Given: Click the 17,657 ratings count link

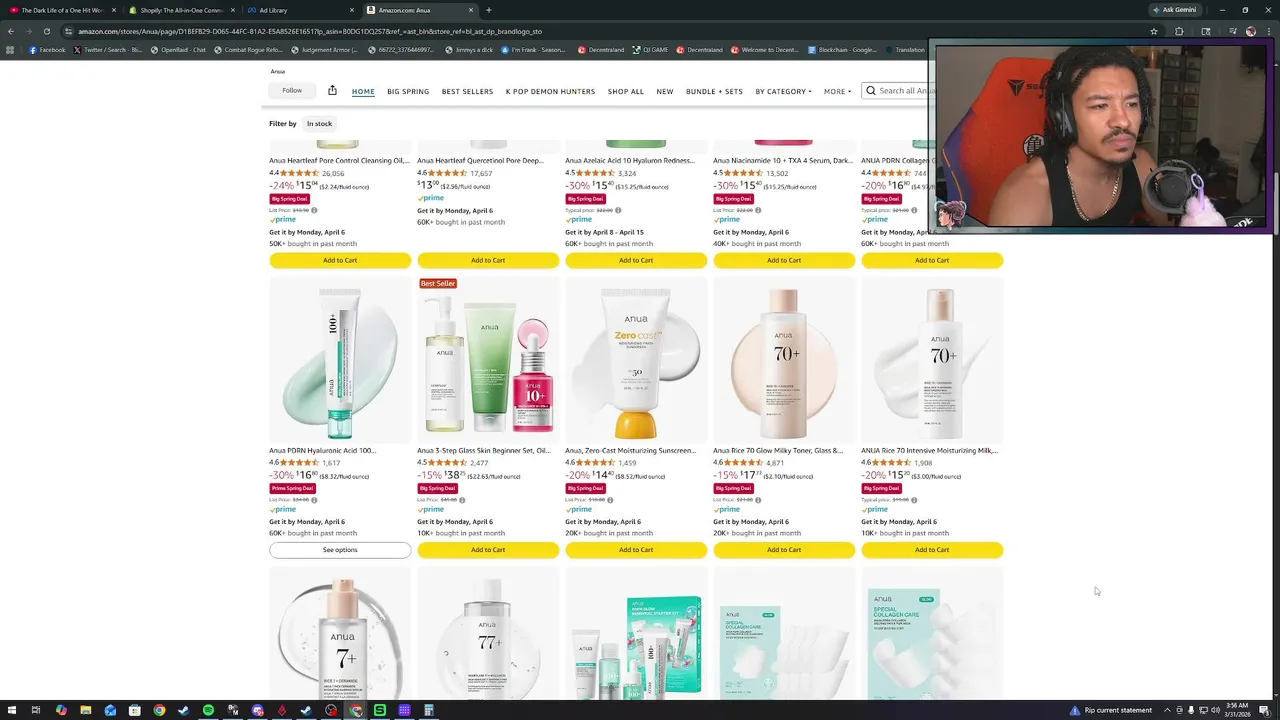Looking at the screenshot, I should [x=481, y=173].
